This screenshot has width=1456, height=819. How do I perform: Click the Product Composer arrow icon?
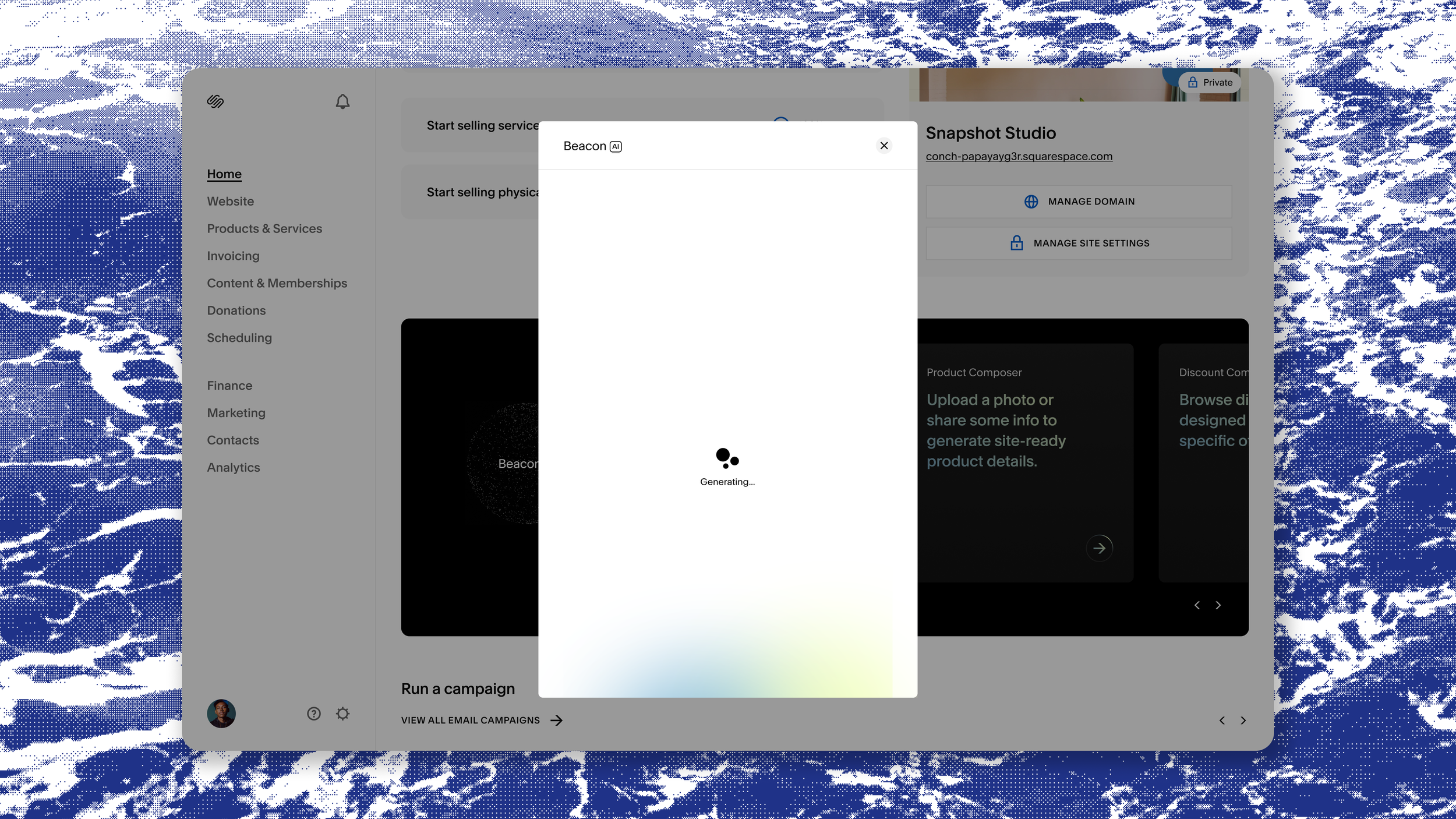tap(1100, 548)
